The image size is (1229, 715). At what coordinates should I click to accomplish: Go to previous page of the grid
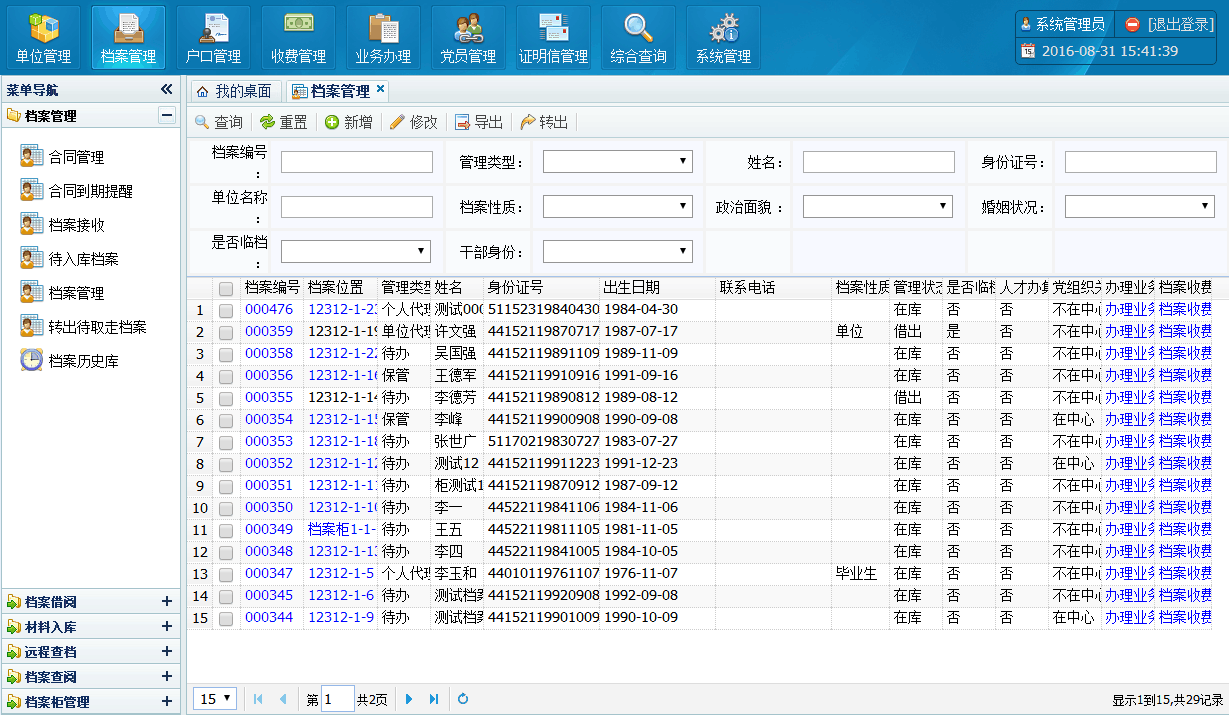click(283, 699)
